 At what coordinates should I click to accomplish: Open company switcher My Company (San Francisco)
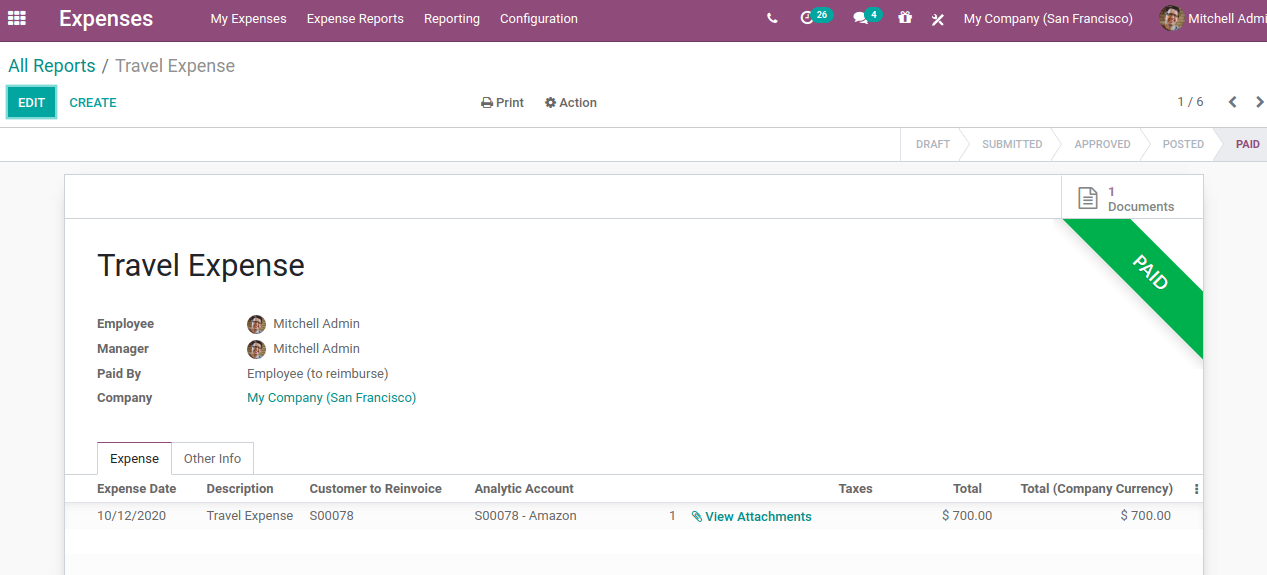(x=1048, y=19)
